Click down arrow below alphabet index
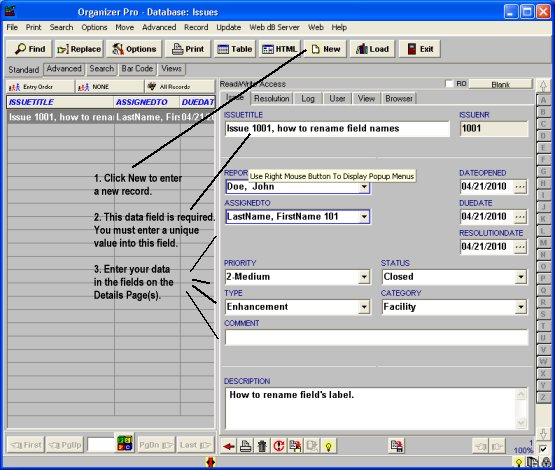 543,434
